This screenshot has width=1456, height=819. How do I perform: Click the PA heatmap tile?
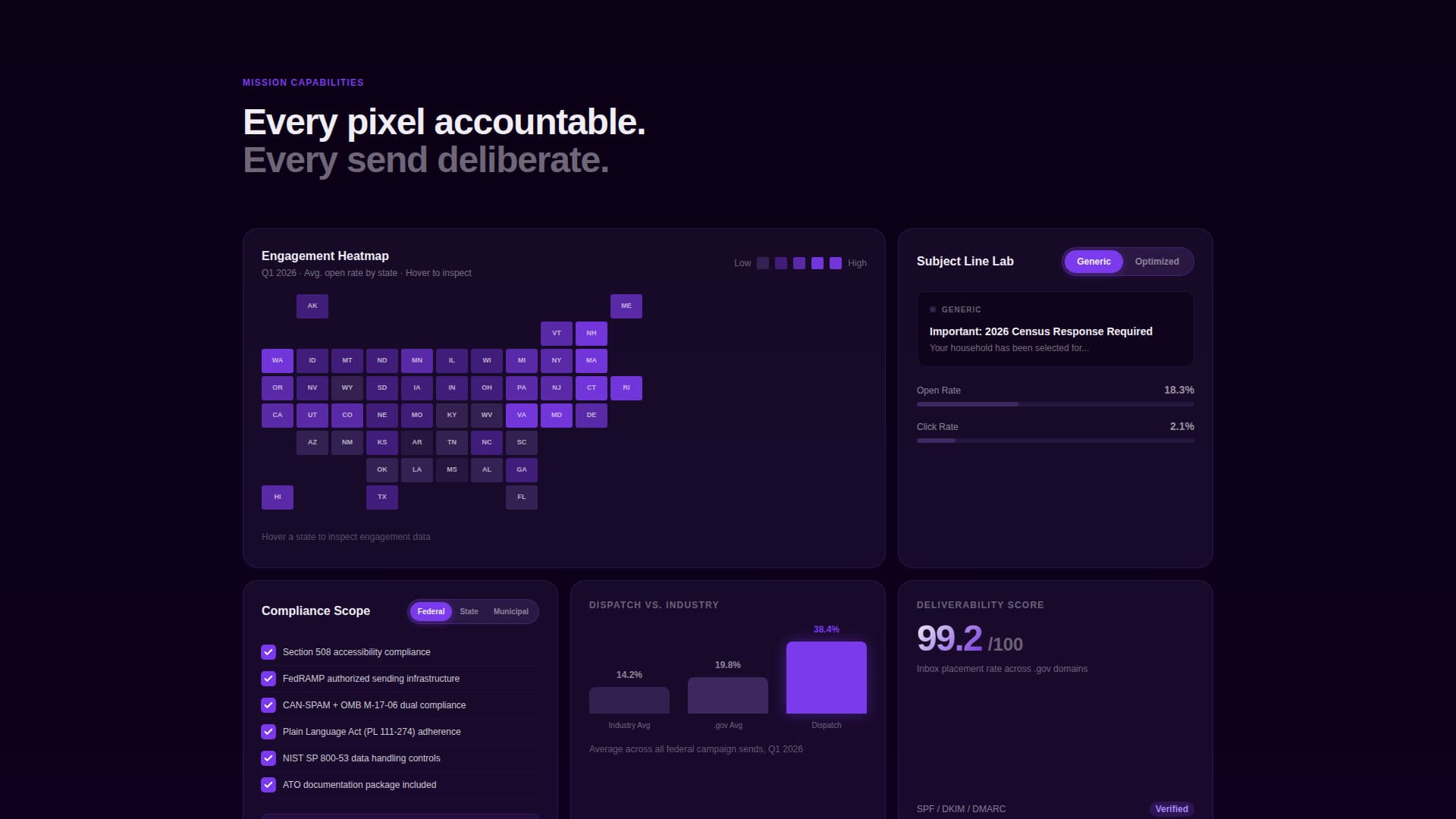click(x=522, y=388)
